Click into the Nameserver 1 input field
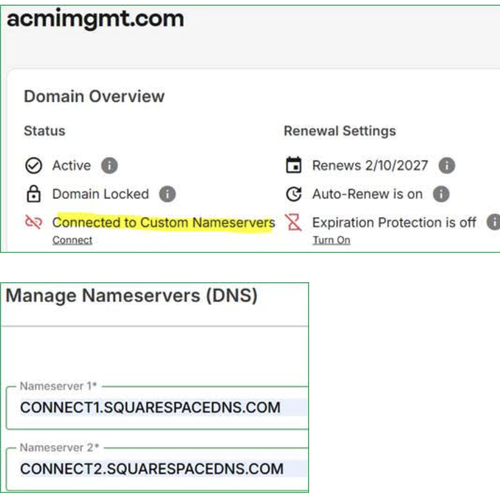This screenshot has width=500, height=500. pyautogui.click(x=158, y=408)
